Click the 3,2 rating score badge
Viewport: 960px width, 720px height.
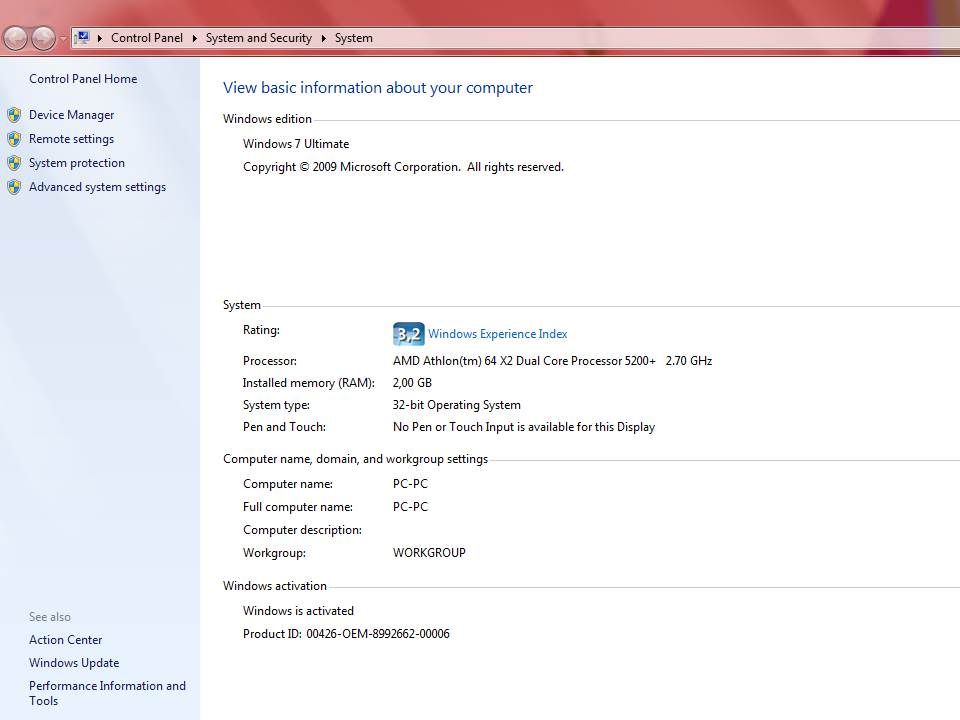pos(408,334)
